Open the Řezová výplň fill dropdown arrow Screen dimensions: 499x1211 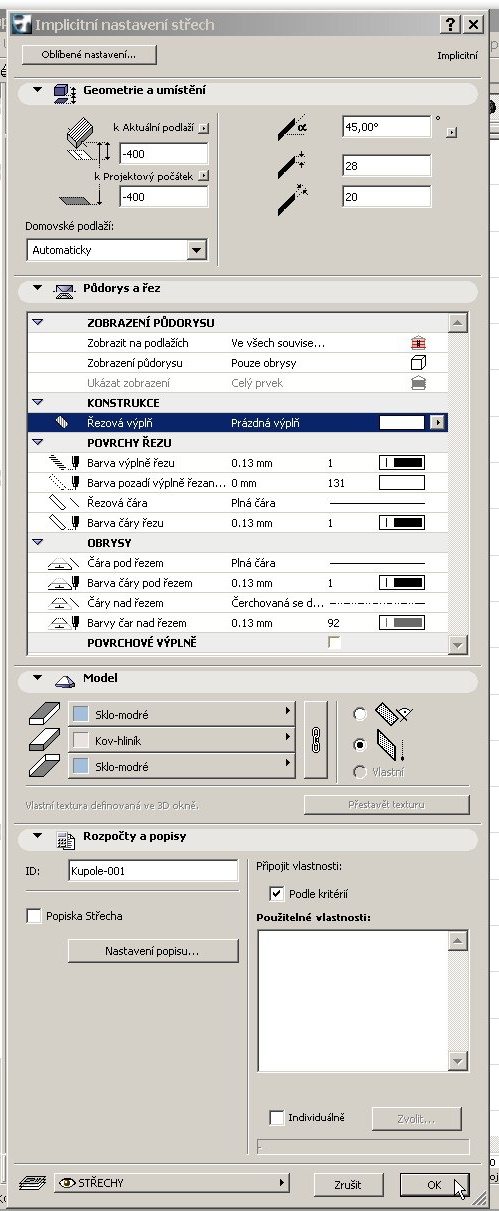437,423
